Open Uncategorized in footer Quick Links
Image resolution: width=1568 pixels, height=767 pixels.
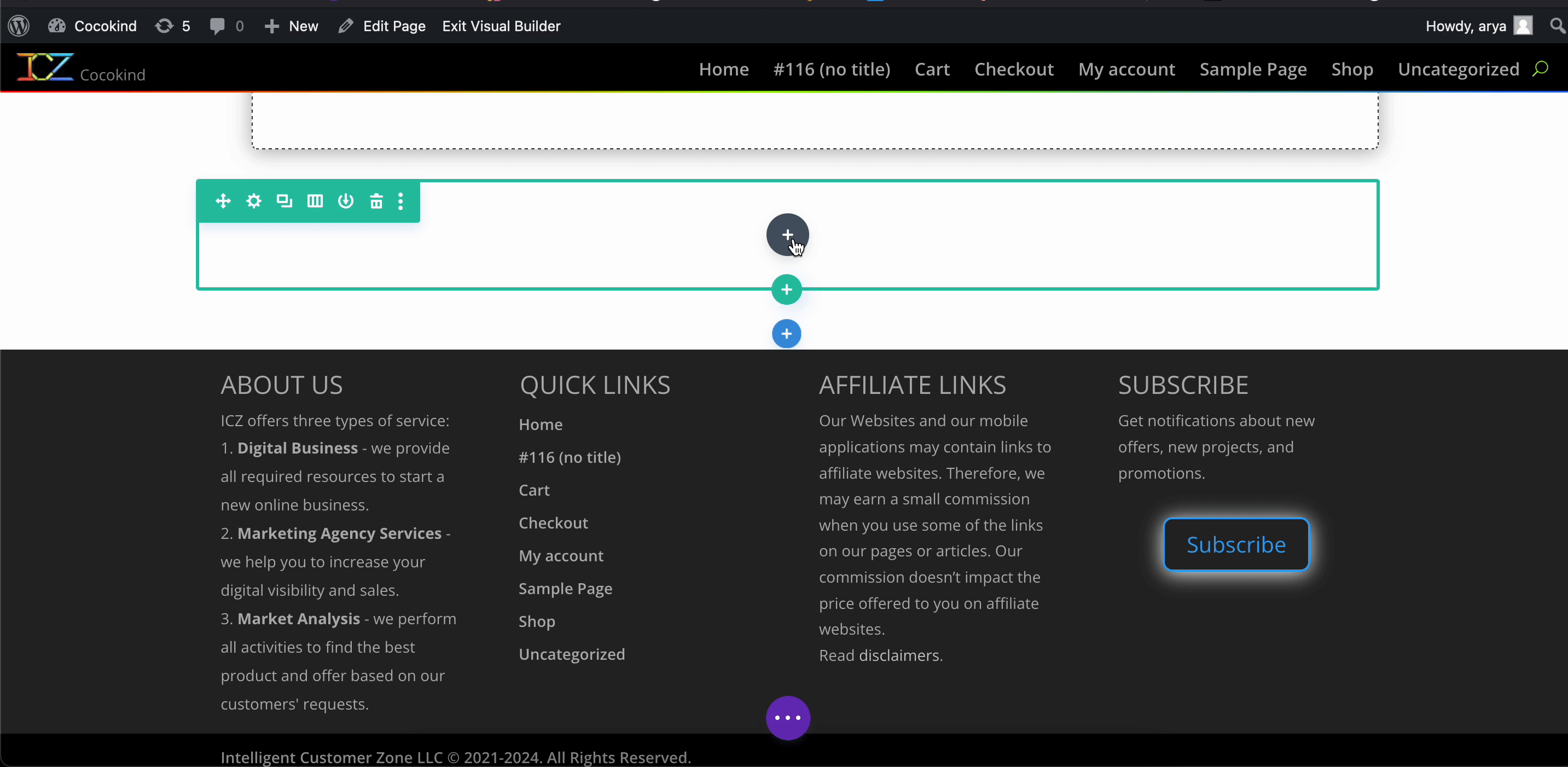point(572,654)
